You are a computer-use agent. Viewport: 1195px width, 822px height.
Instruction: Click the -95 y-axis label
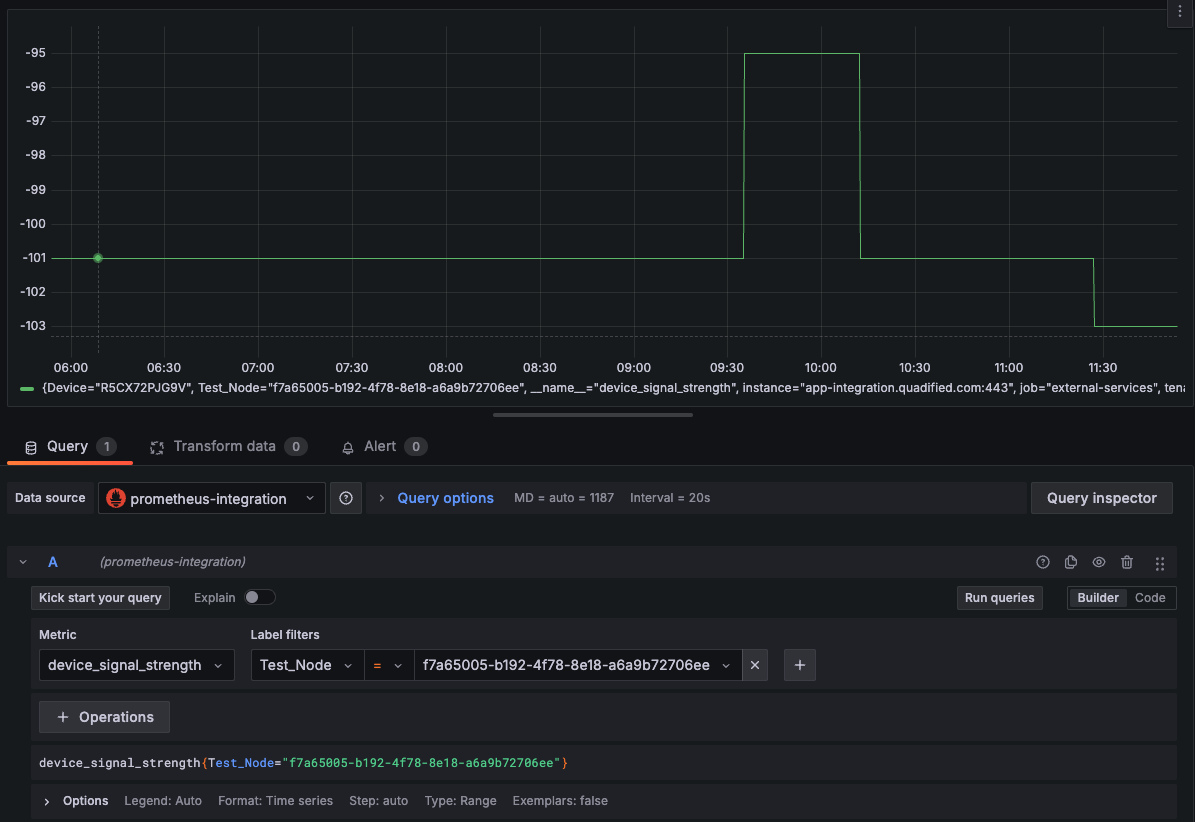pos(36,53)
